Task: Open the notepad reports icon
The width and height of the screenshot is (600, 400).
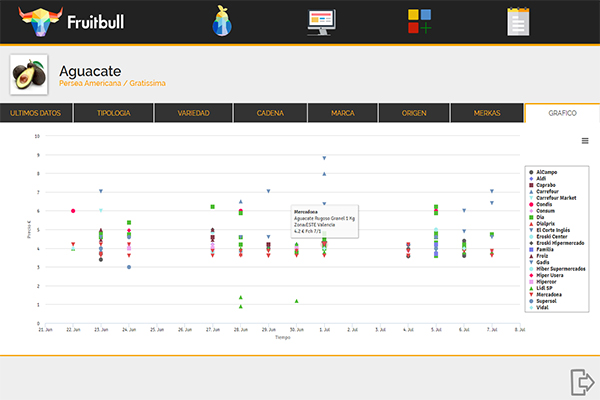Action: (518, 21)
